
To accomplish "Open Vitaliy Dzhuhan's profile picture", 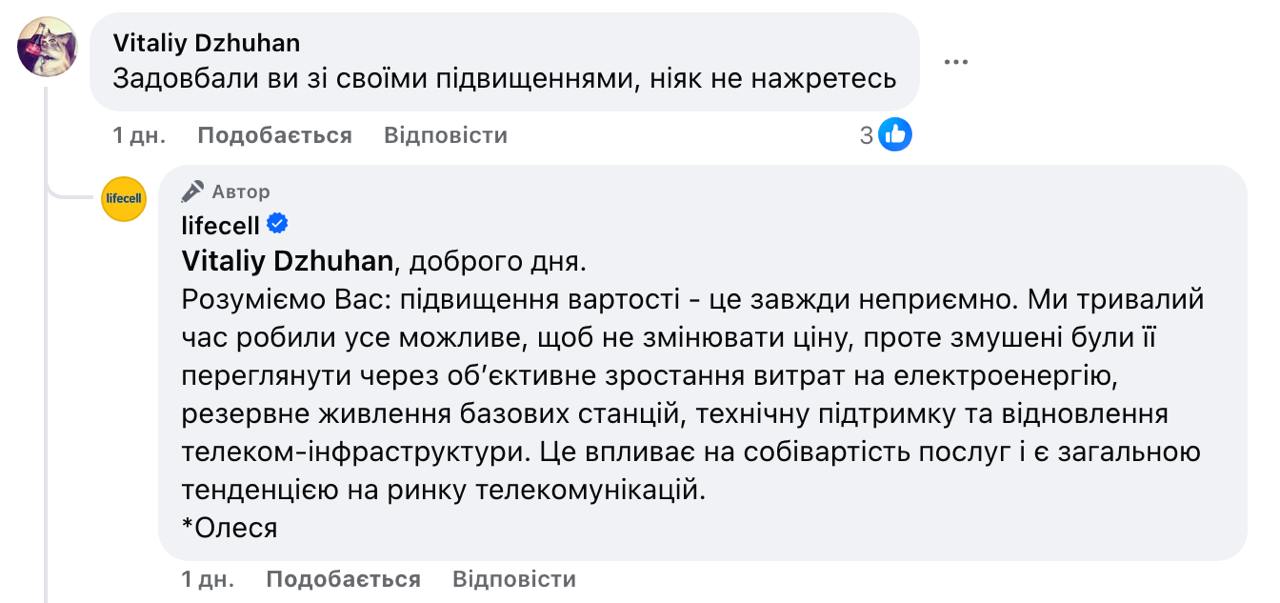I will tap(47, 46).
